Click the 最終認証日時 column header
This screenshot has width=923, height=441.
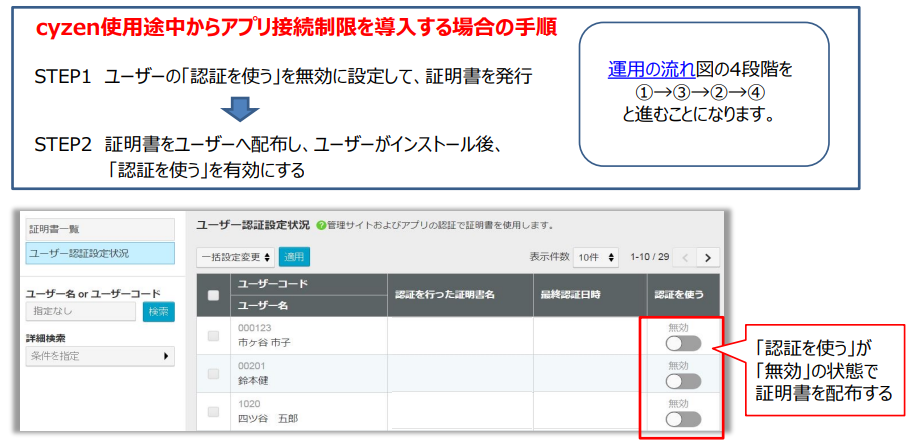tap(590, 295)
